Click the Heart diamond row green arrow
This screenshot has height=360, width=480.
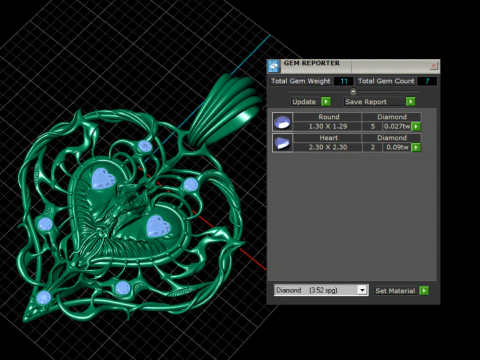click(416, 147)
